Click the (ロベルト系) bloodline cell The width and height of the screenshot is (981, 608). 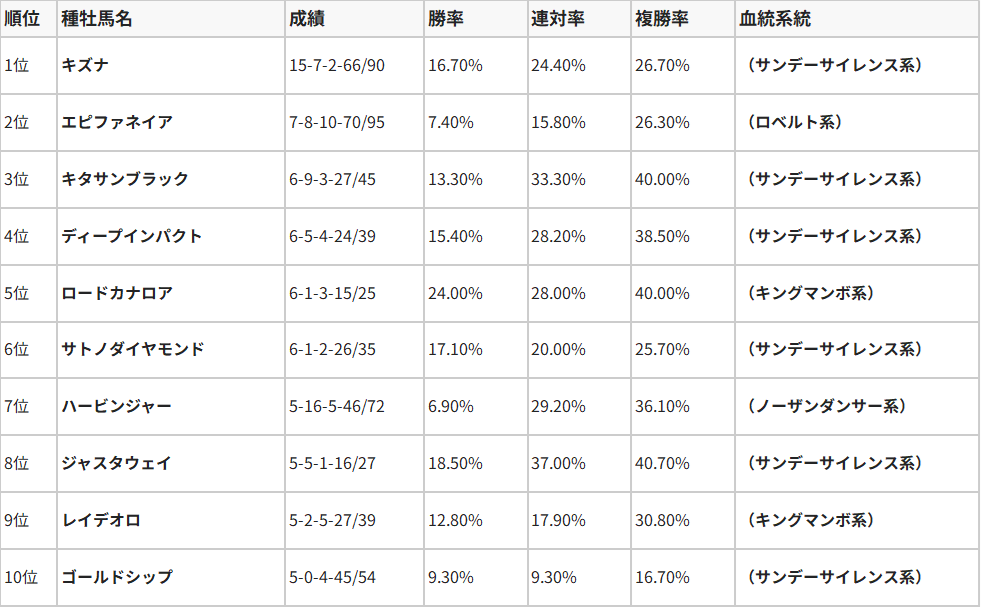click(x=794, y=122)
